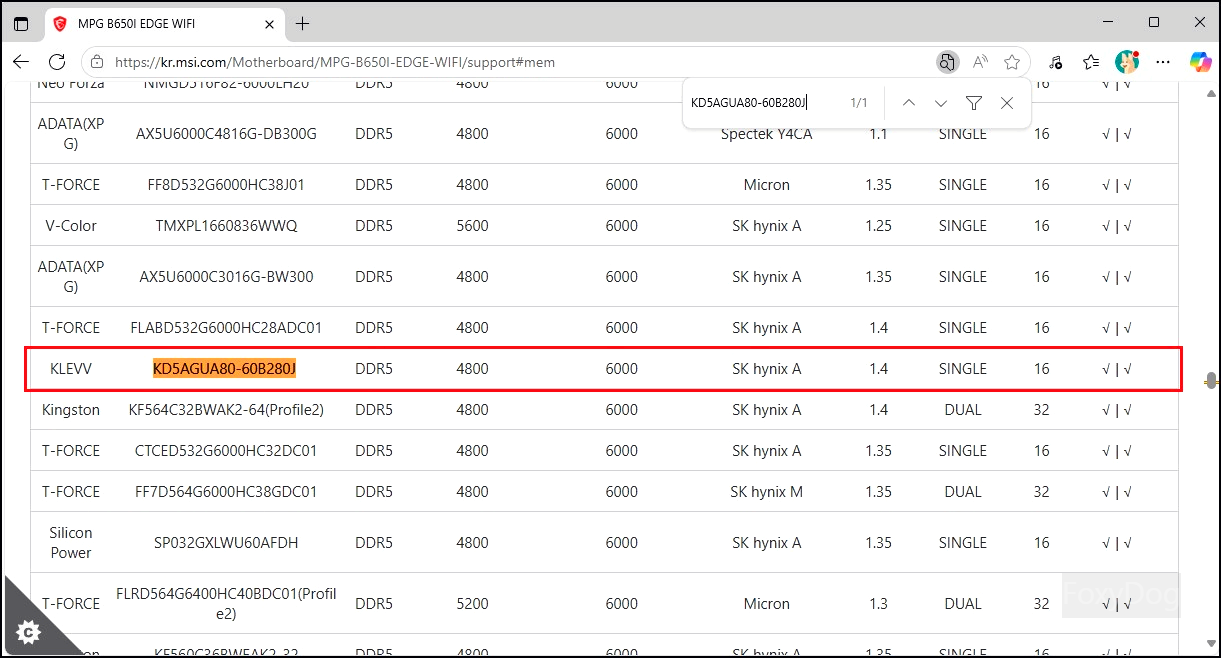The image size is (1221, 658).
Task: Open Settings and more ellipsis menu
Action: coord(1164,62)
